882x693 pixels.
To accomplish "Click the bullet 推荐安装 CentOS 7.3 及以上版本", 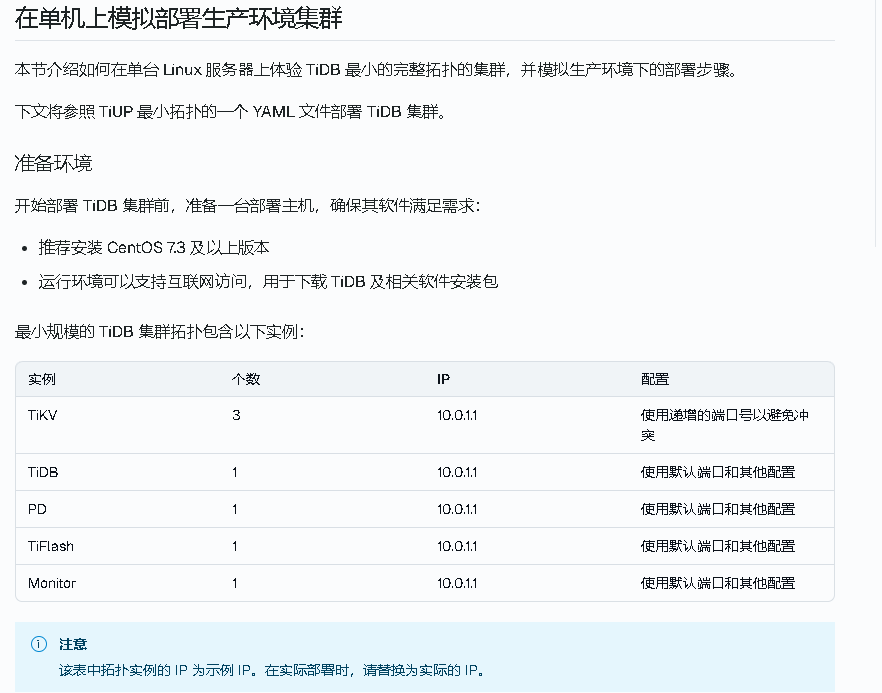I will [154, 248].
